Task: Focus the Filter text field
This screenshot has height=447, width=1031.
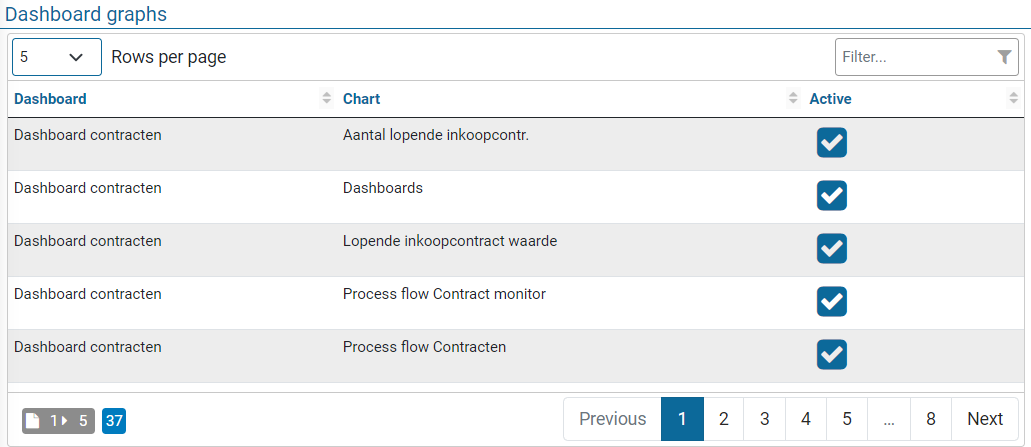Action: (x=914, y=58)
